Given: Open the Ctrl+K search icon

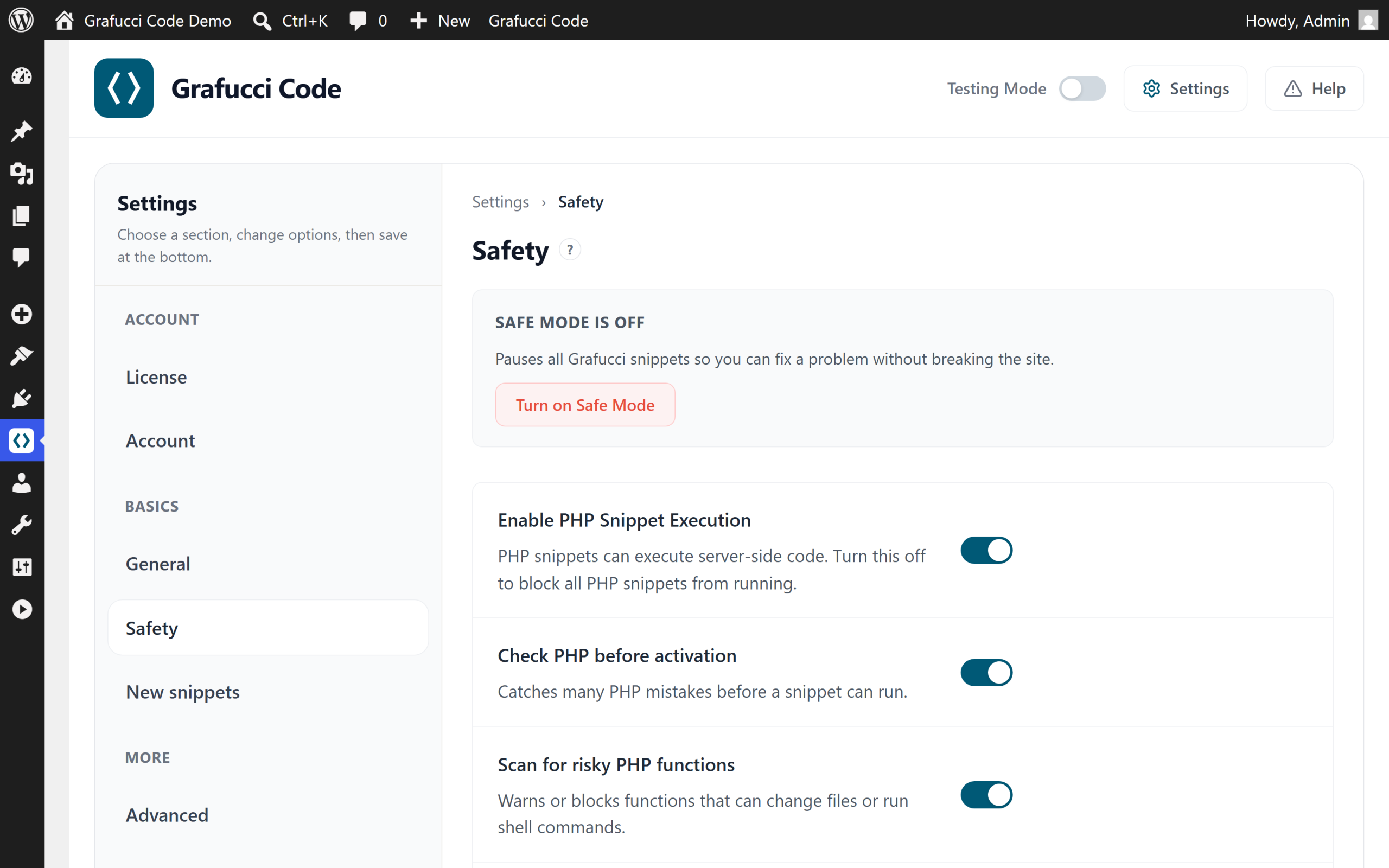Looking at the screenshot, I should point(262,21).
